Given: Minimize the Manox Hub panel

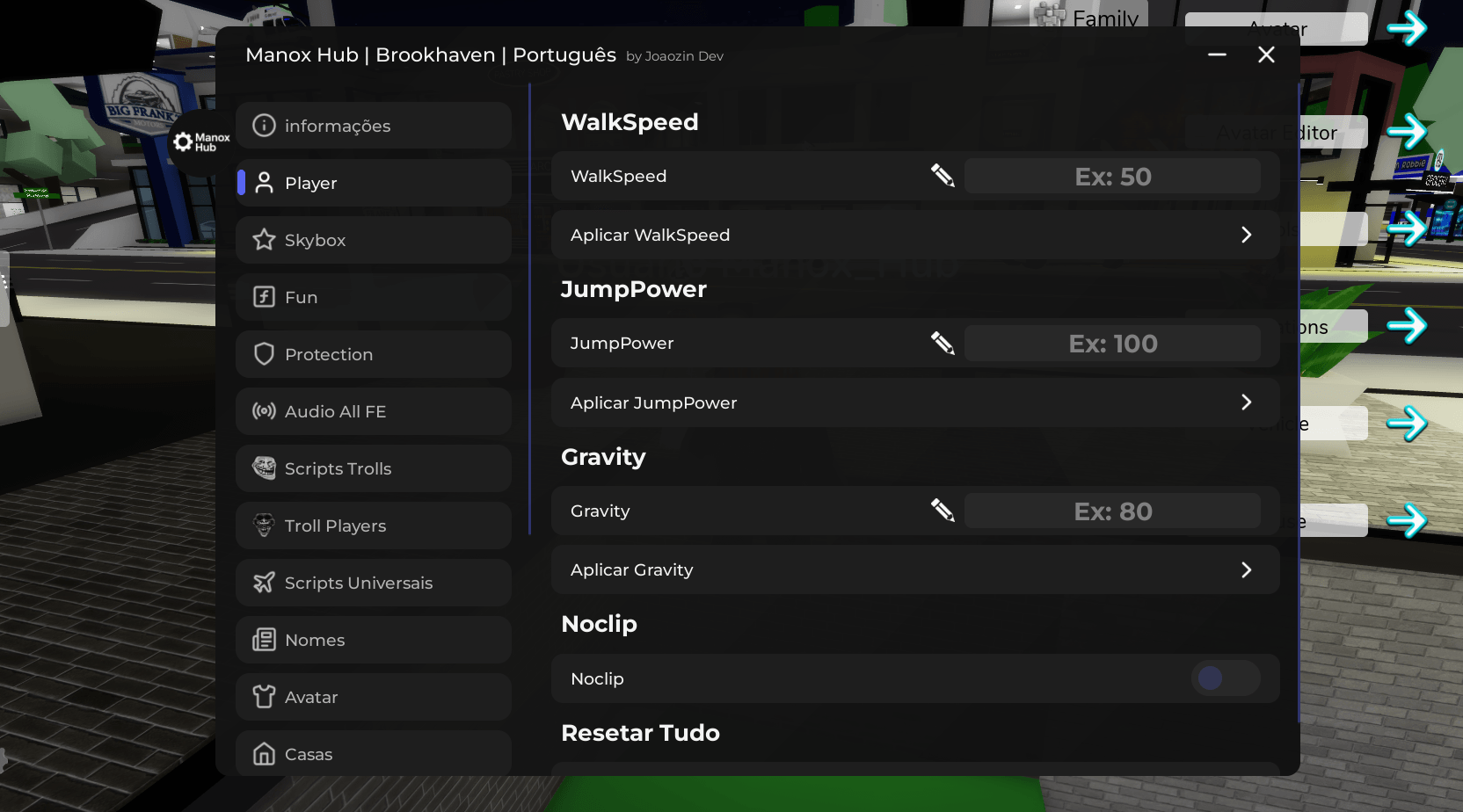Looking at the screenshot, I should 1217,54.
